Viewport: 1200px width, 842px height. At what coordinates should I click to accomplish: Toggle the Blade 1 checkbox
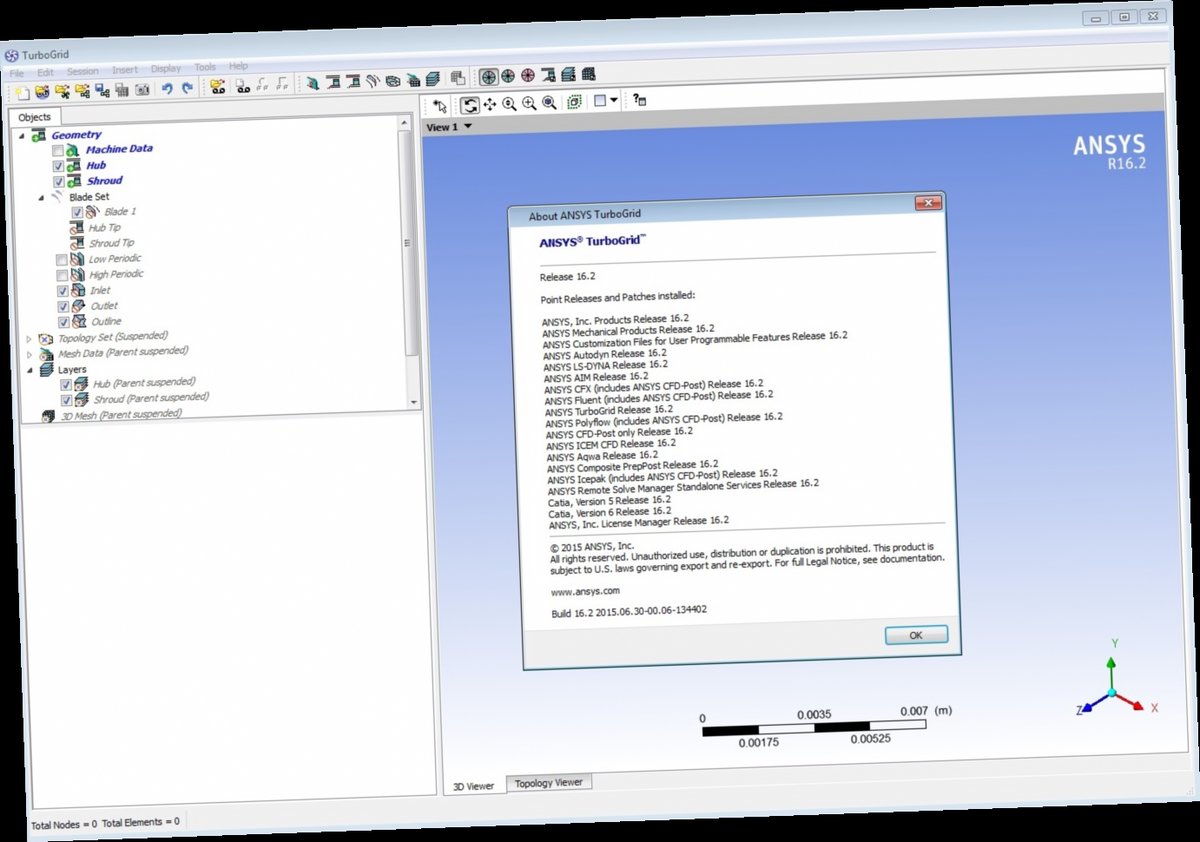[76, 213]
